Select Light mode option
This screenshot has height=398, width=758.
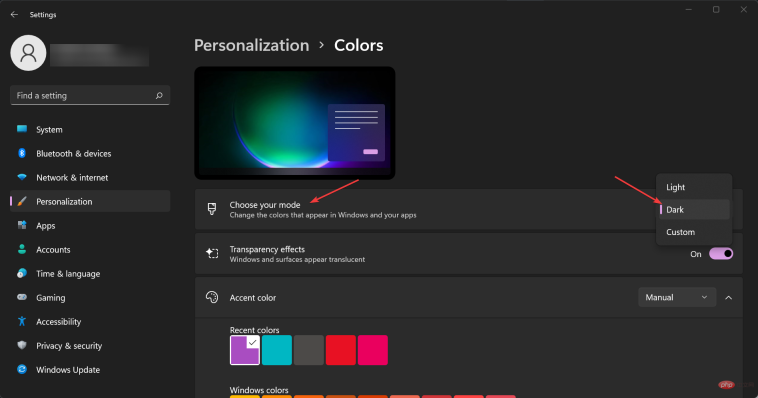click(694, 187)
